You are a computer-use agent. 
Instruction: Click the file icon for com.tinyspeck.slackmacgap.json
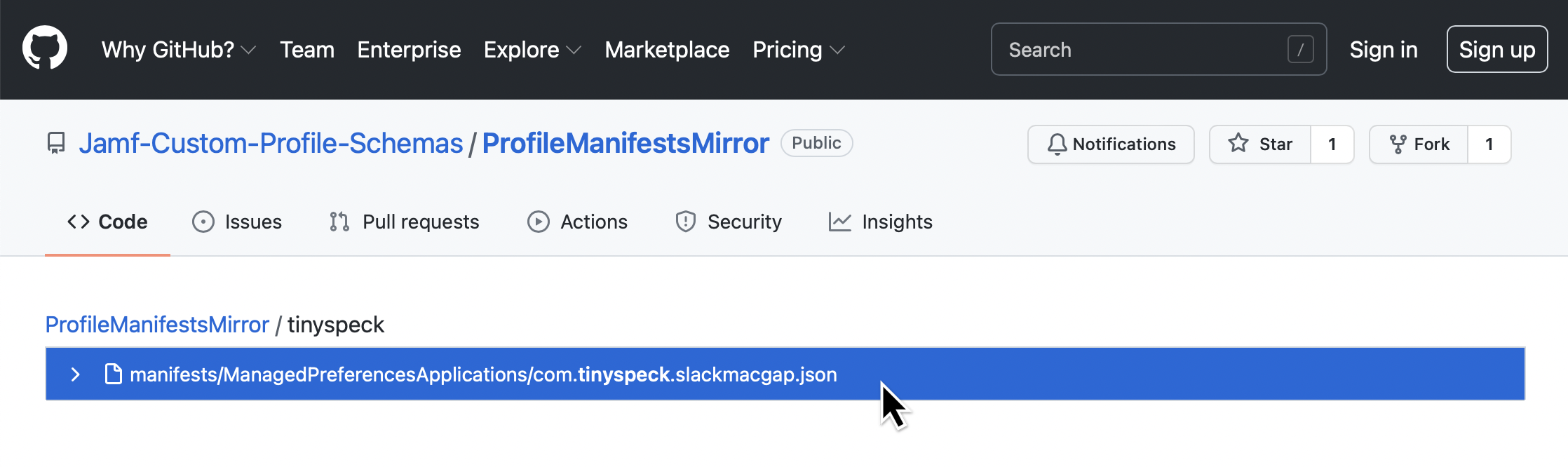click(x=113, y=374)
